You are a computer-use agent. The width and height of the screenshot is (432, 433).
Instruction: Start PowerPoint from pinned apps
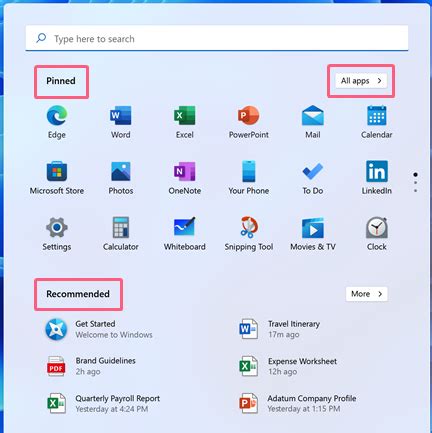pyautogui.click(x=249, y=122)
